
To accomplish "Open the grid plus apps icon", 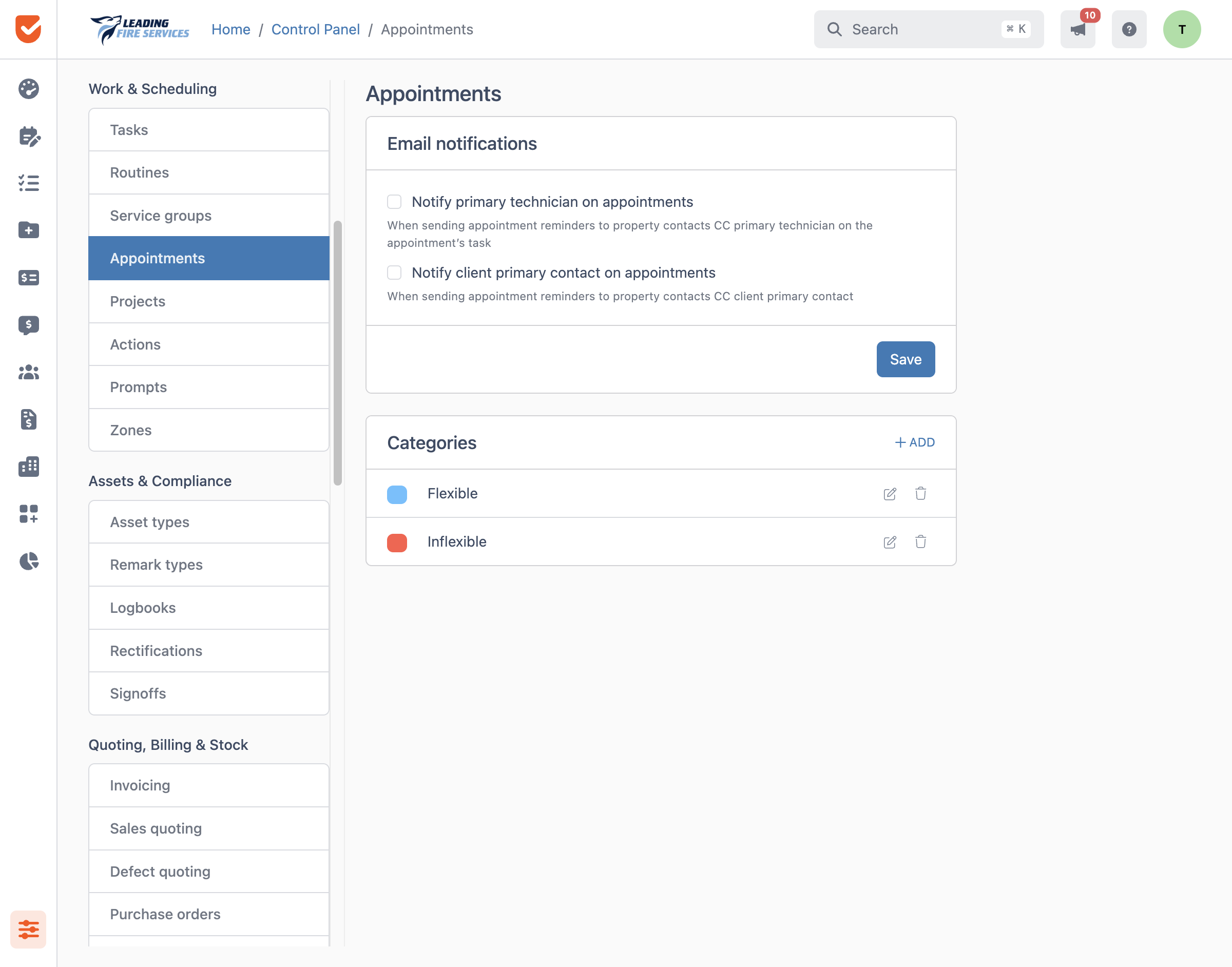I will tap(28, 514).
